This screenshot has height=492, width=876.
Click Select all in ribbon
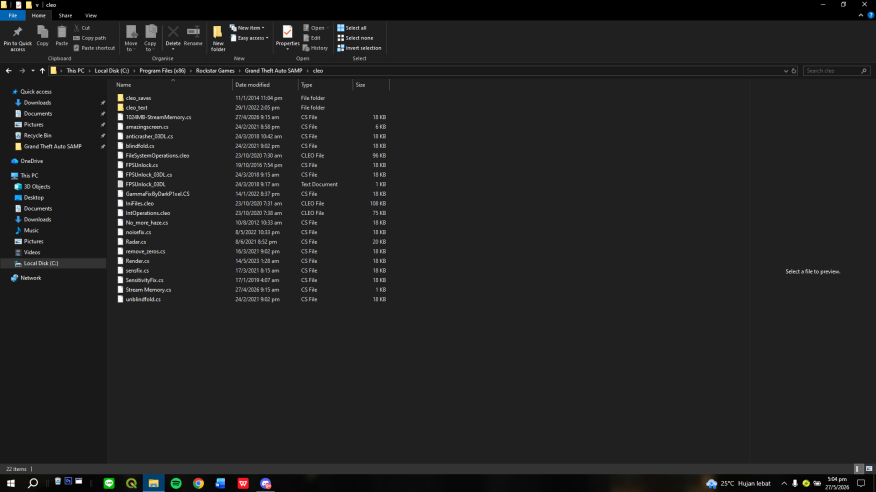[x=351, y=28]
